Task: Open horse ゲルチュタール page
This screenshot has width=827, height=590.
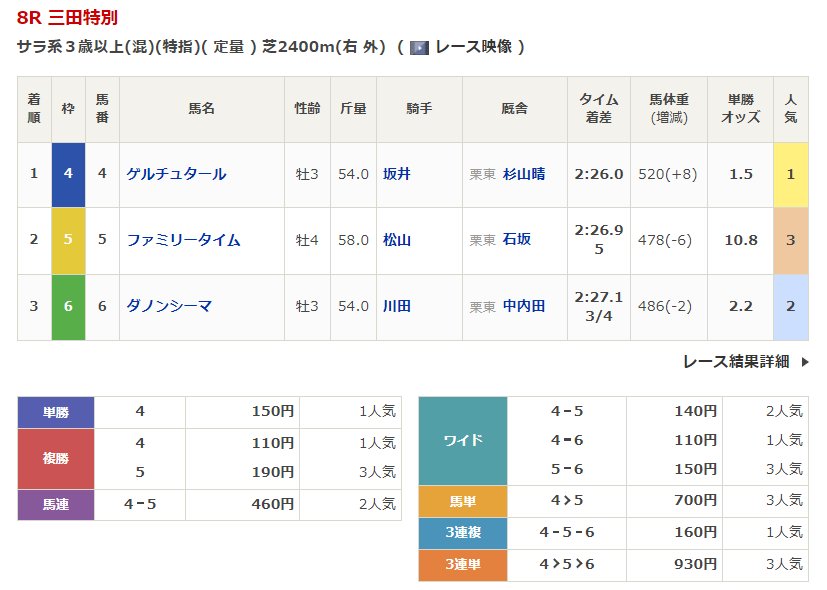Action: tap(176, 174)
